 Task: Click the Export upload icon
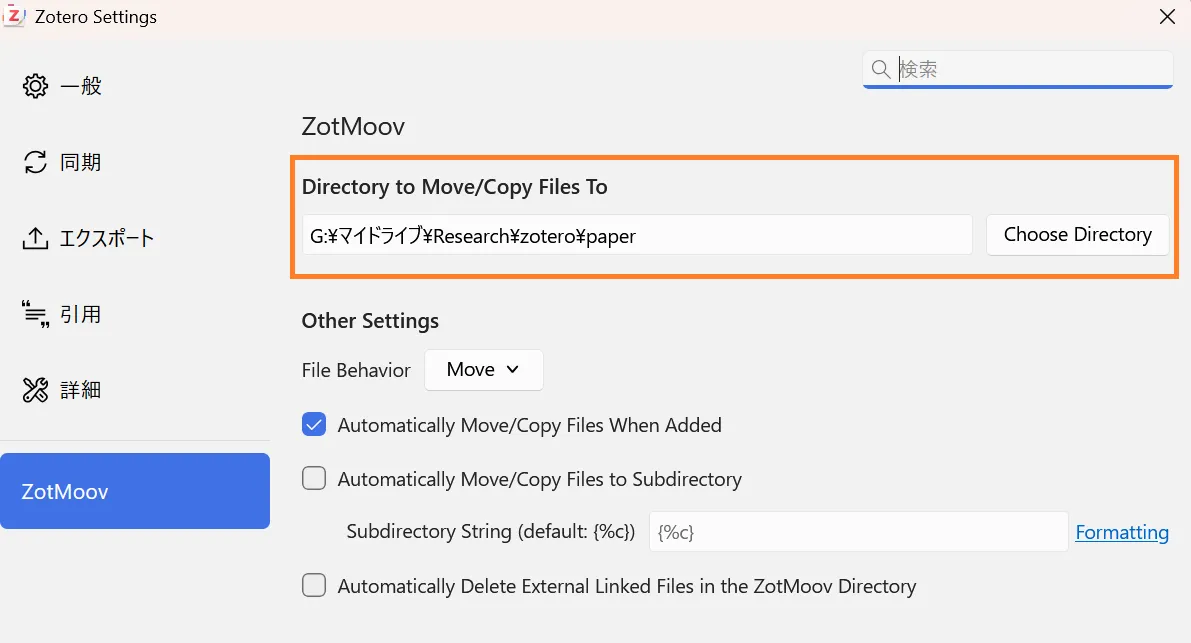[35, 239]
